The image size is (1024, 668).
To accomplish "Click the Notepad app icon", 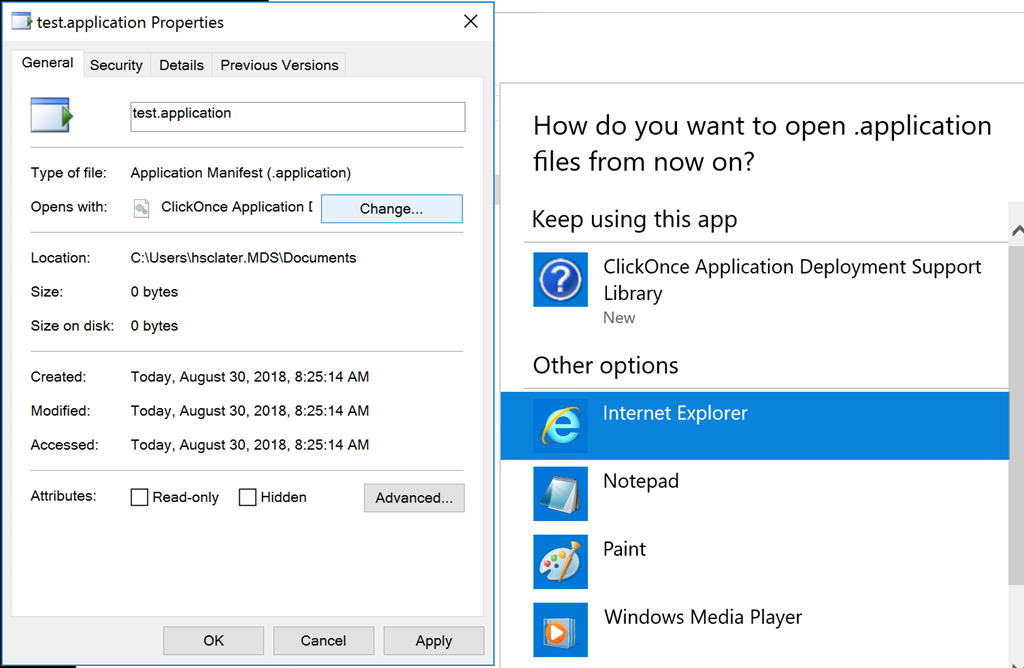I will 560,493.
